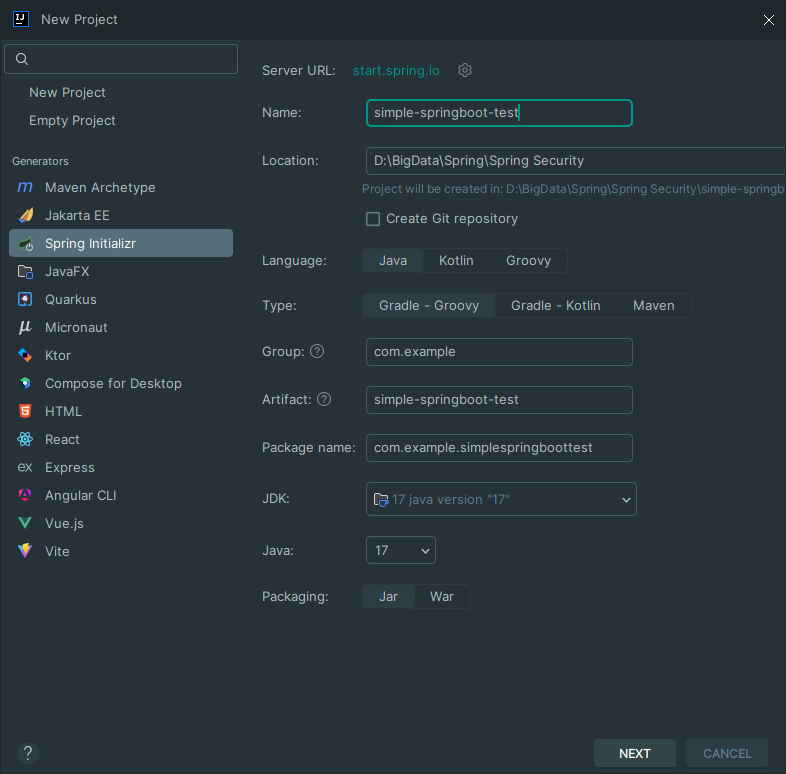Screen dimensions: 786x774
Task: Focus the Artifact input field
Action: tap(499, 400)
